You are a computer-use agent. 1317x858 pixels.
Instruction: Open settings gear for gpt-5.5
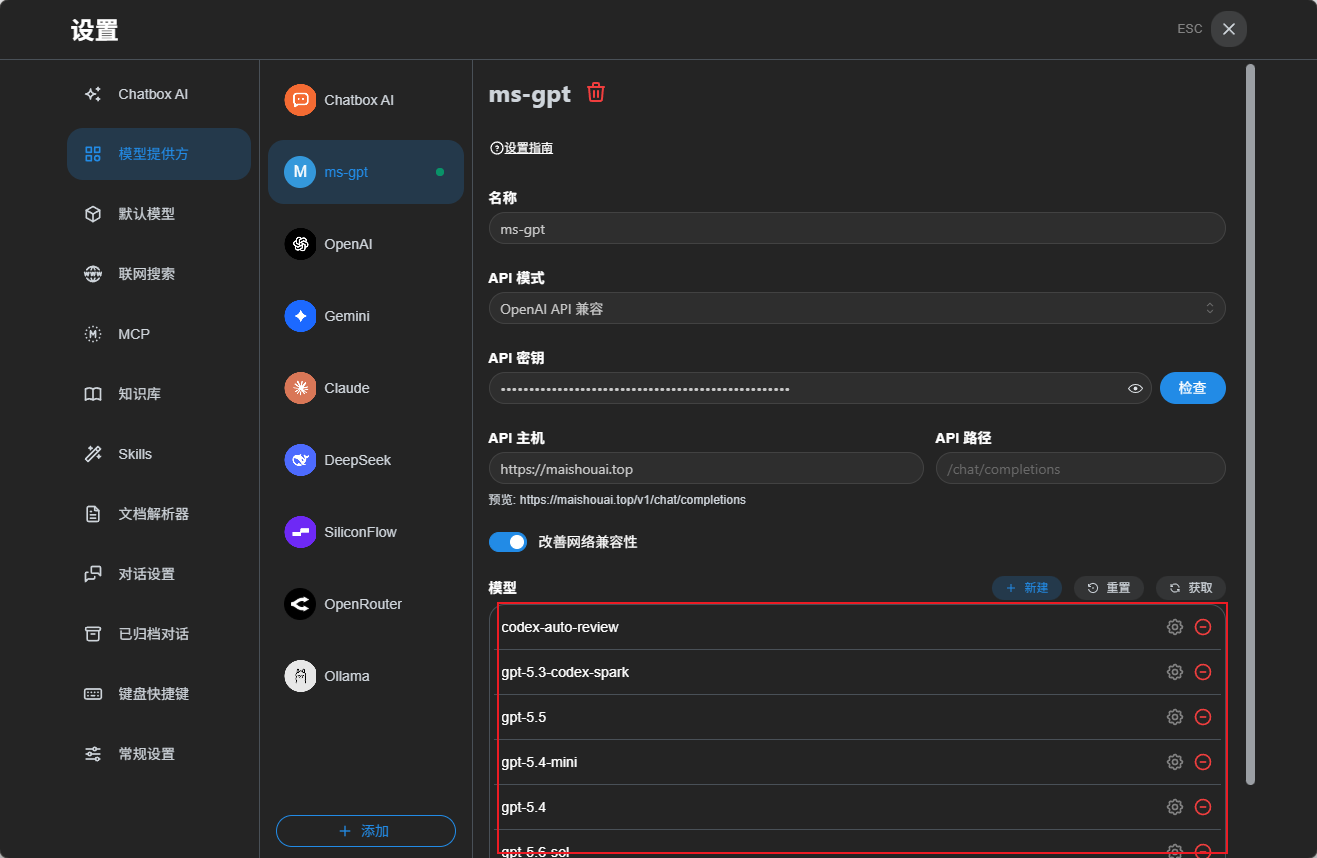[1175, 717]
